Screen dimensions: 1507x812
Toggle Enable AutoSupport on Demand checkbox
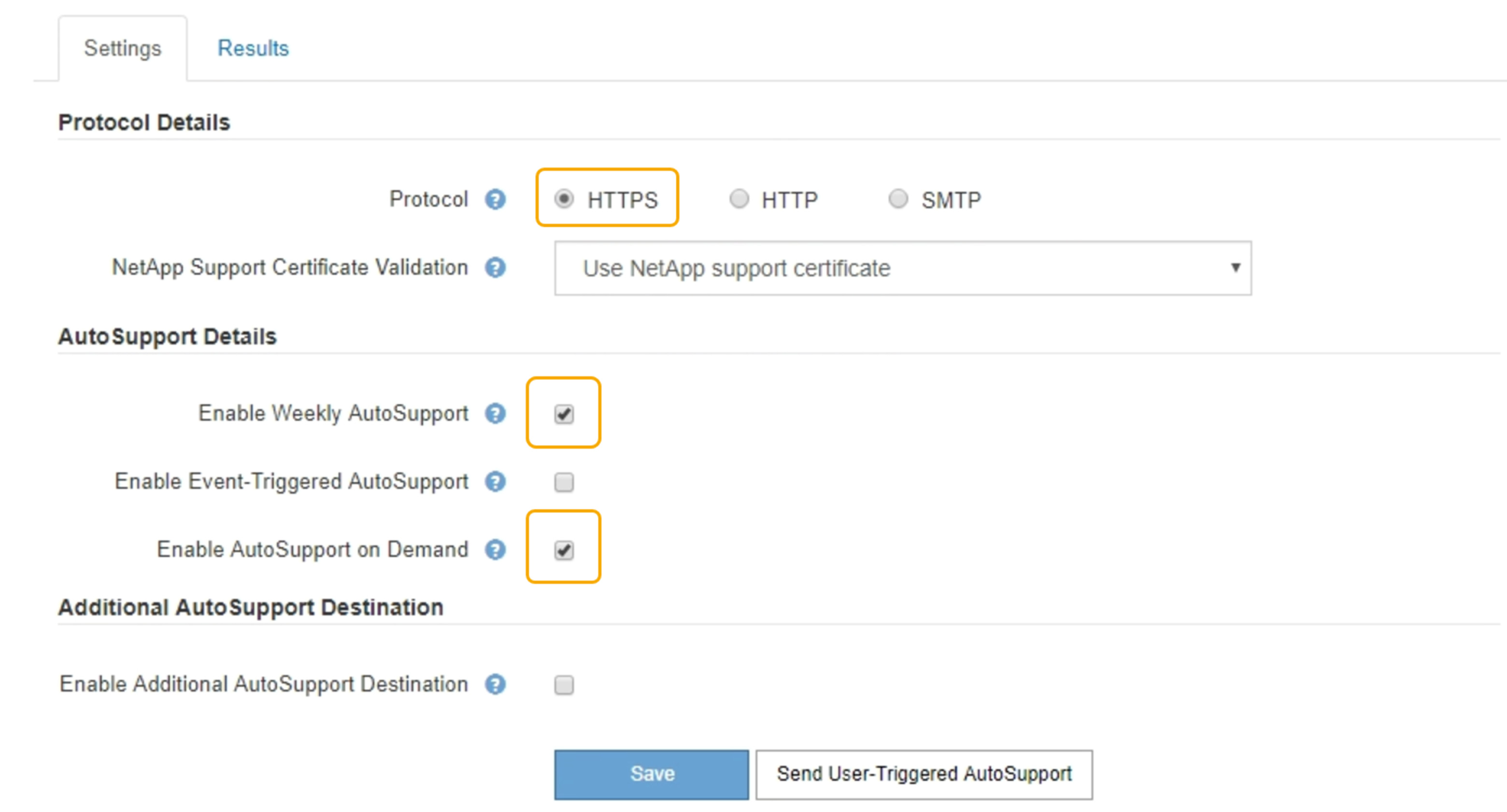(564, 550)
